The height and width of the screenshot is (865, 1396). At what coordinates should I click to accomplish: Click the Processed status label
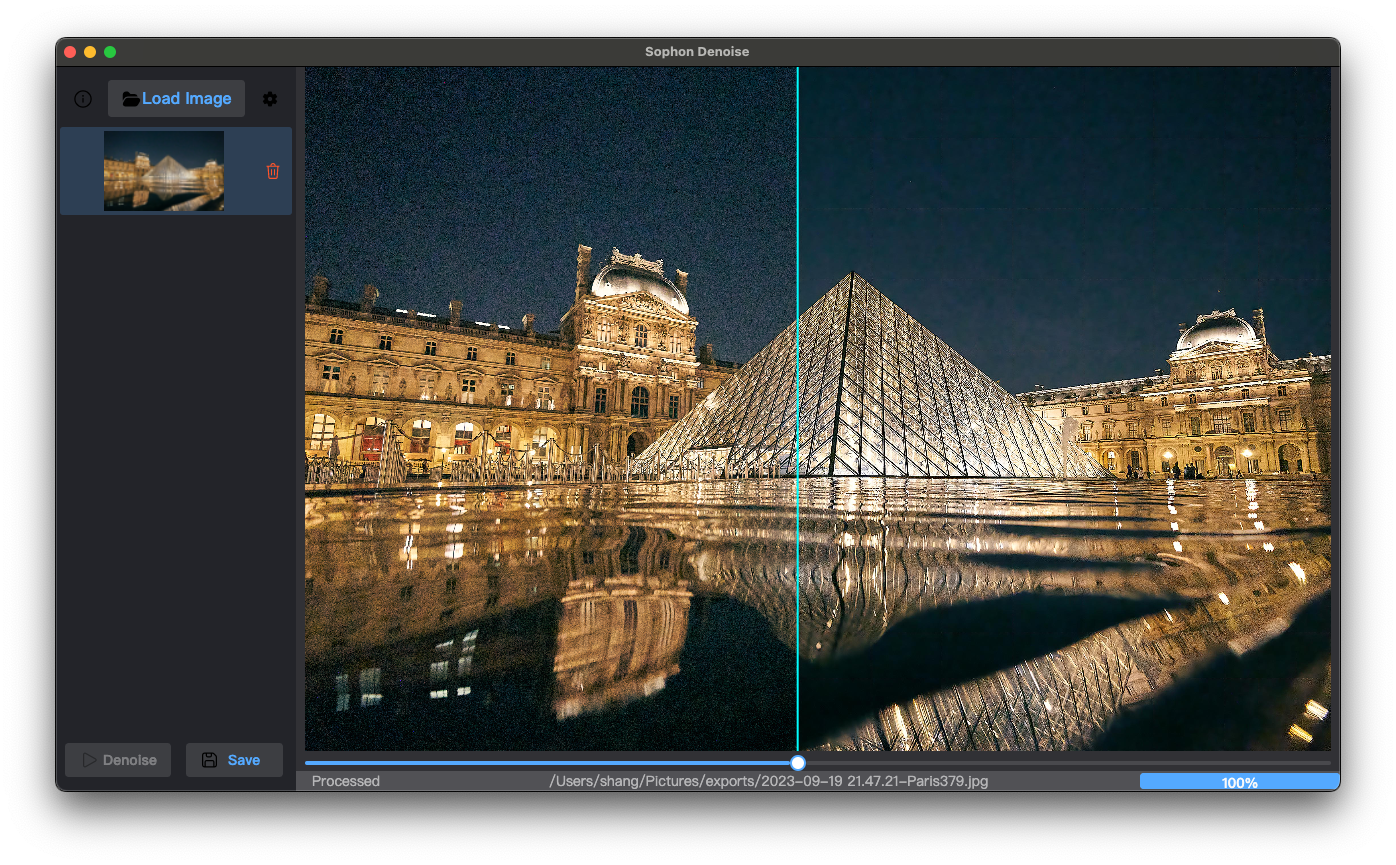(x=345, y=781)
